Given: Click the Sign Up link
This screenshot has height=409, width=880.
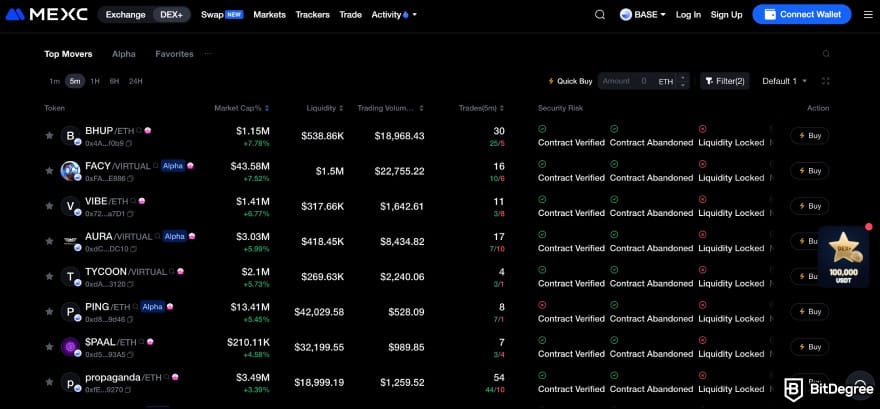Looking at the screenshot, I should [726, 15].
